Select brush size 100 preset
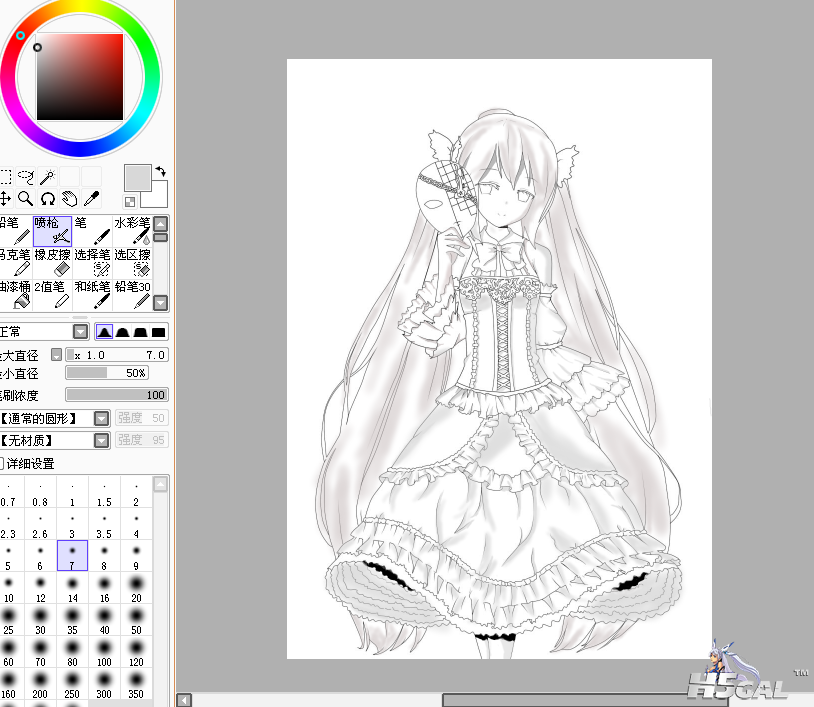Screen dimensions: 814x707 [104, 652]
